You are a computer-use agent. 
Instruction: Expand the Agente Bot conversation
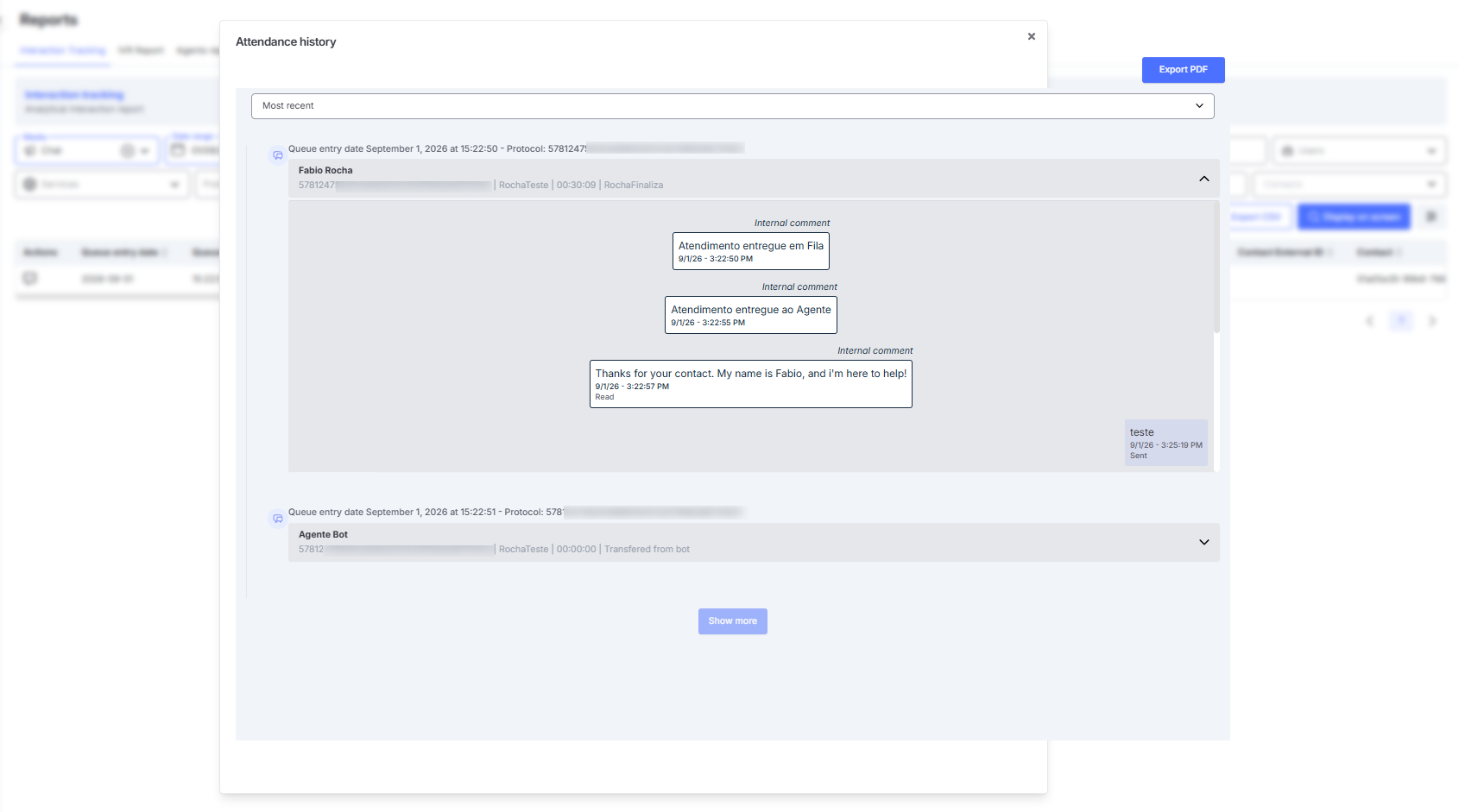click(1203, 543)
